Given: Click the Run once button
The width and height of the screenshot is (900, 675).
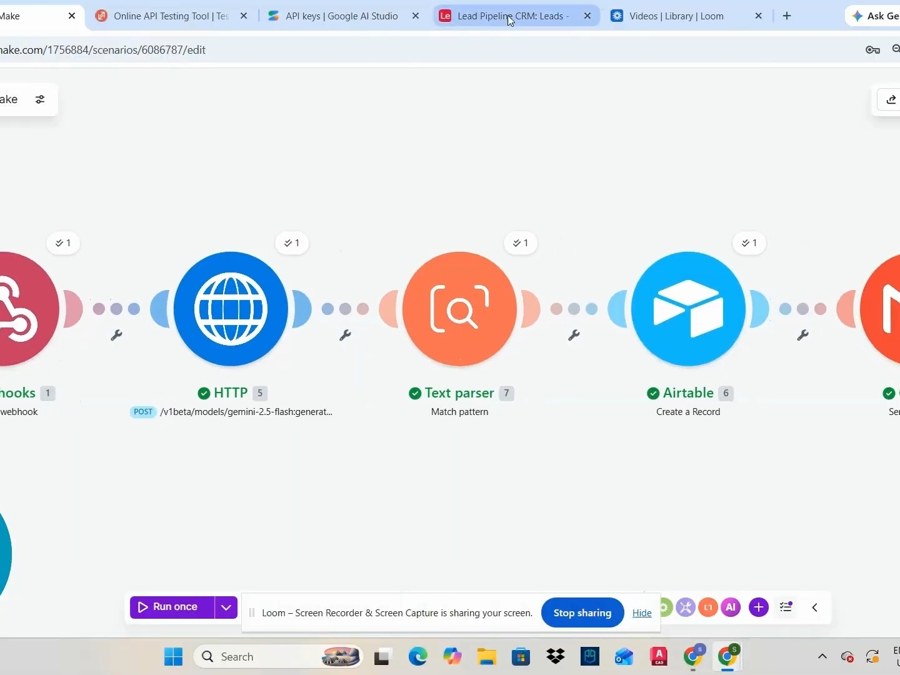Looking at the screenshot, I should (x=172, y=607).
